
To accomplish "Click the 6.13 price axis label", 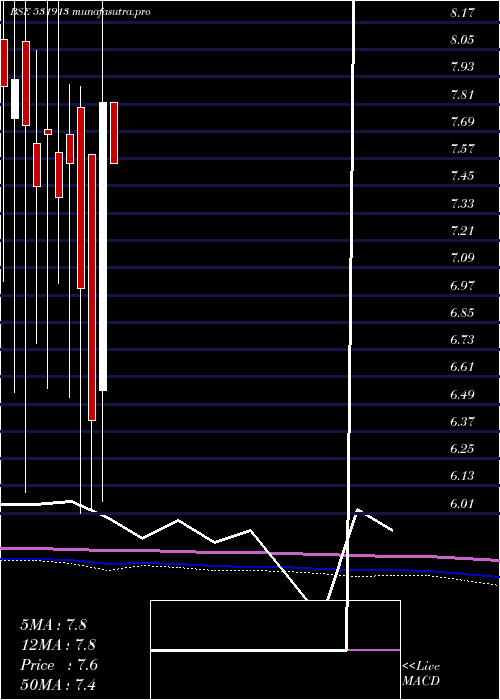I will [x=462, y=476].
